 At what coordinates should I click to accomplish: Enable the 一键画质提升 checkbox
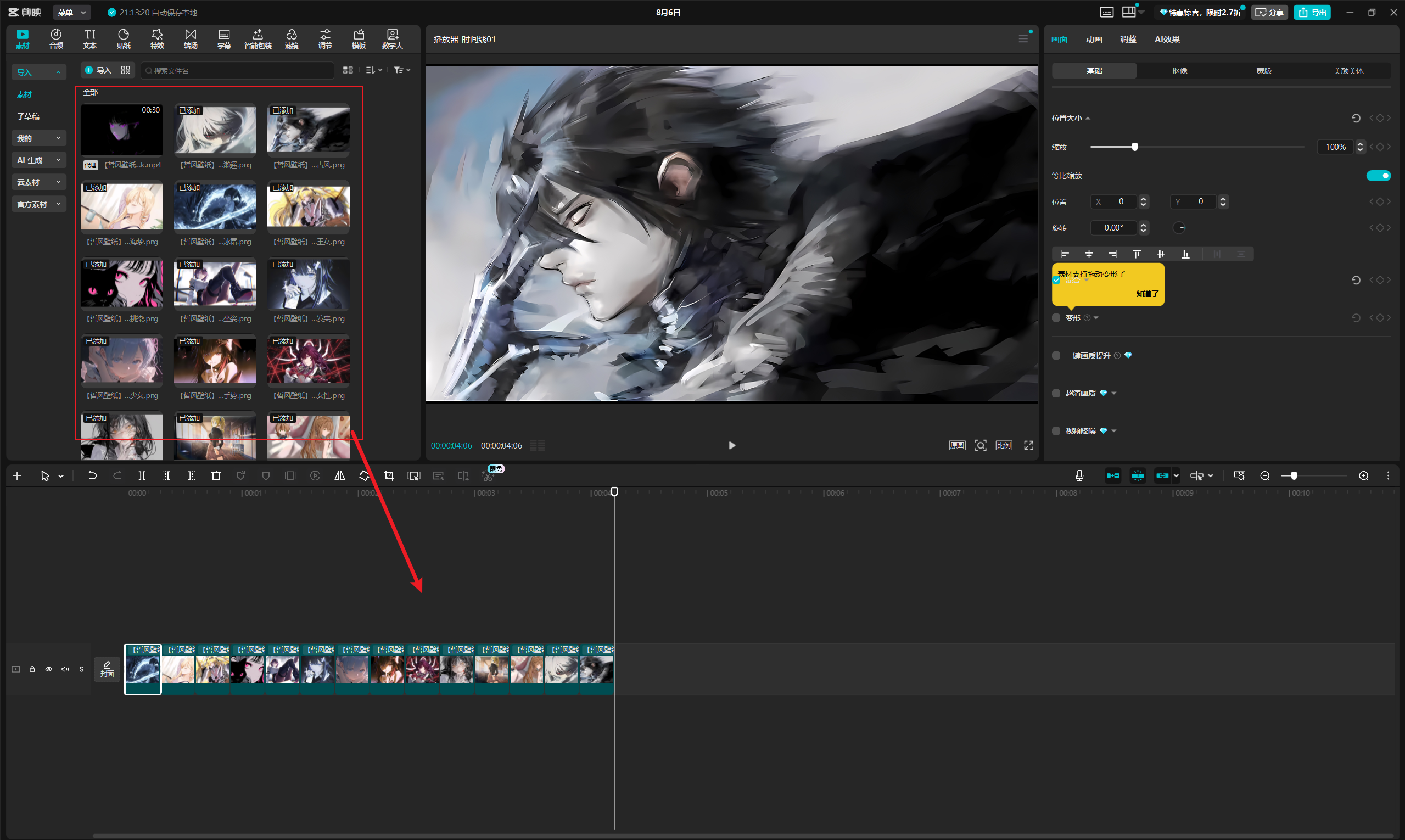pyautogui.click(x=1056, y=356)
